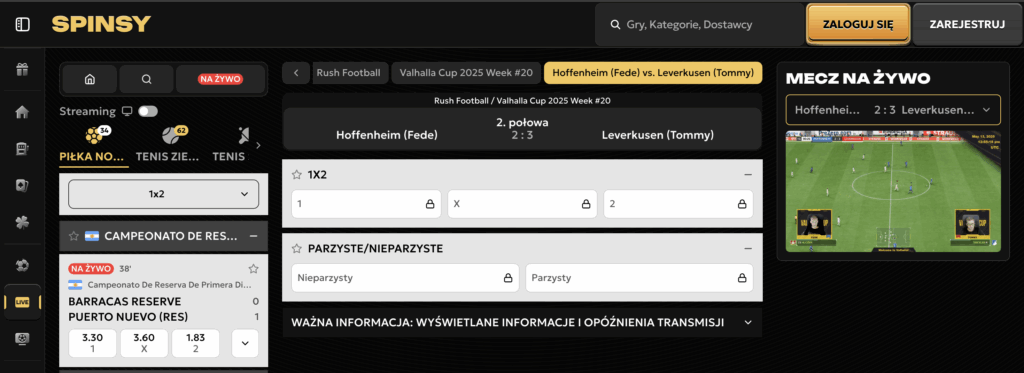Select the Piłka Nożna sport tab
The width and height of the screenshot is (1024, 373).
pos(94,145)
